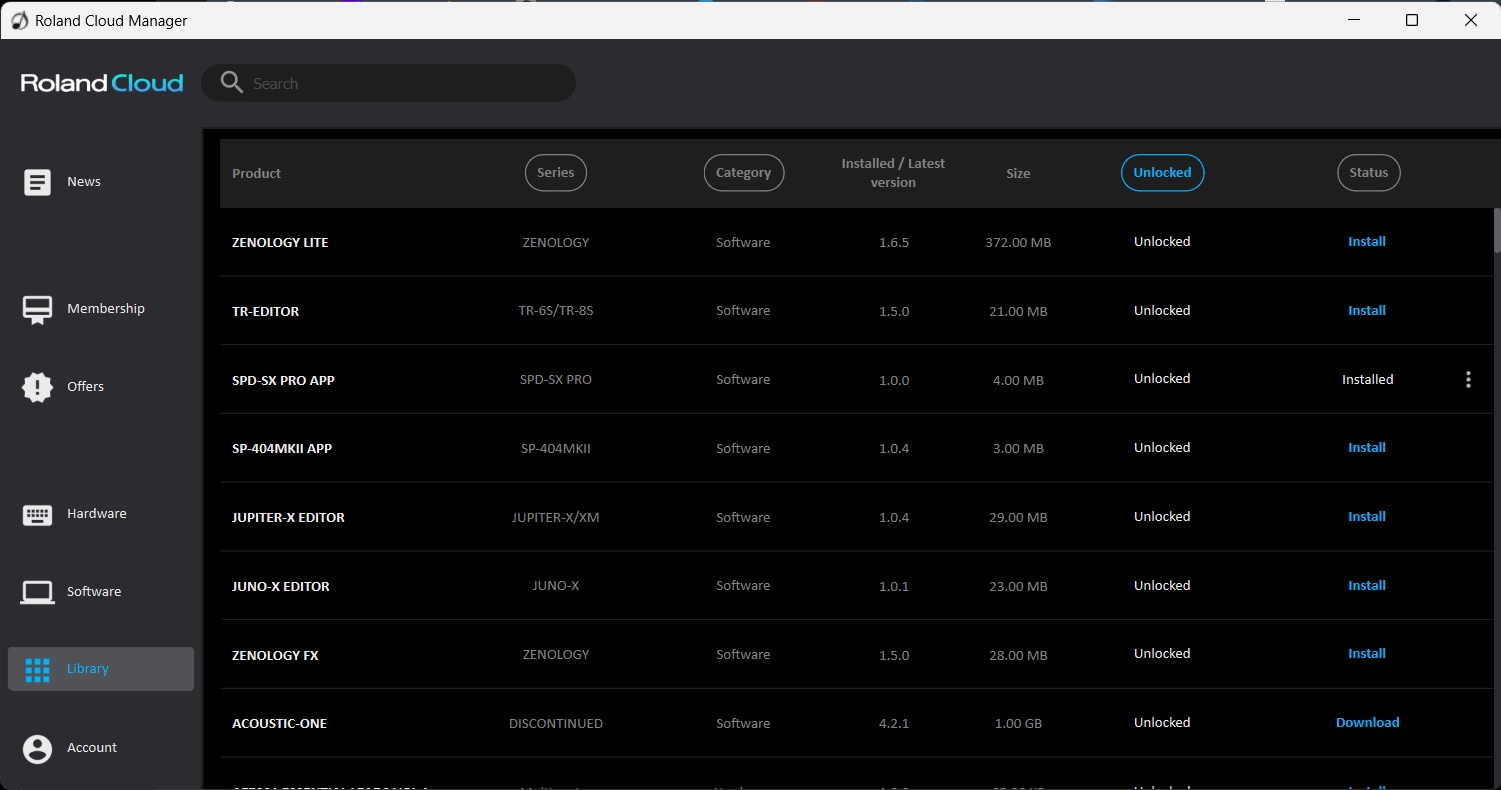Click the Library grid icon

tap(37, 670)
